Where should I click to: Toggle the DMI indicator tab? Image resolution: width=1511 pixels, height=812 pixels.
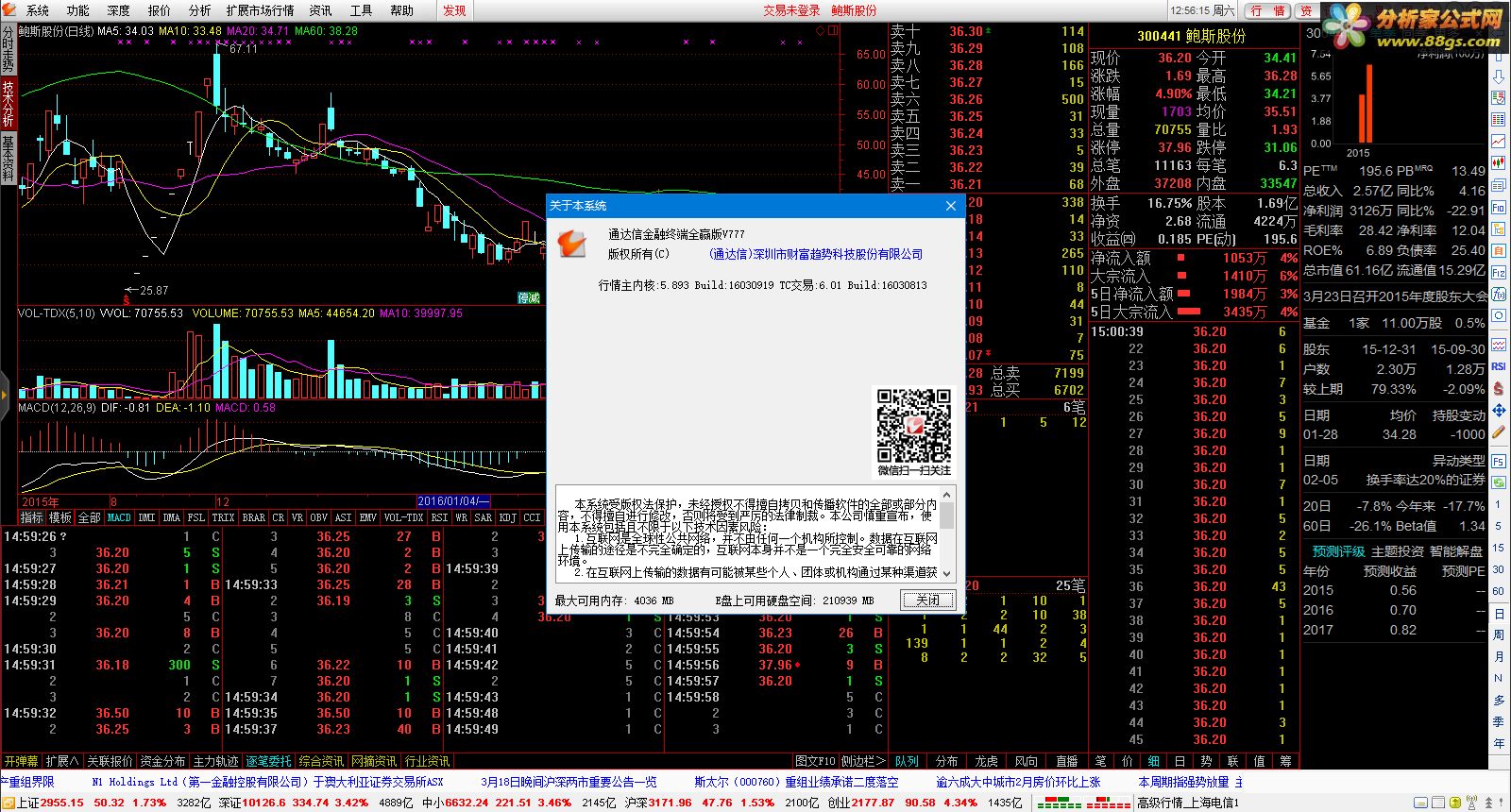(x=147, y=517)
